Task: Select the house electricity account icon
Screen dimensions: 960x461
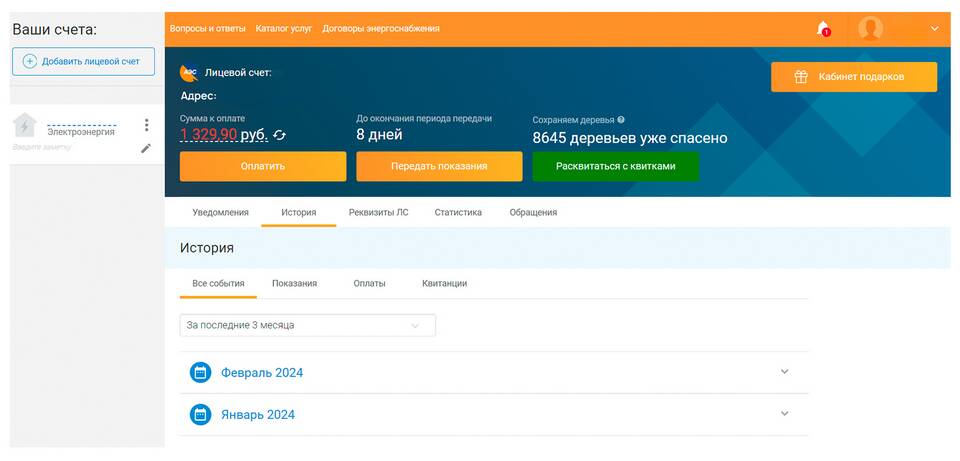Action: 24,126
